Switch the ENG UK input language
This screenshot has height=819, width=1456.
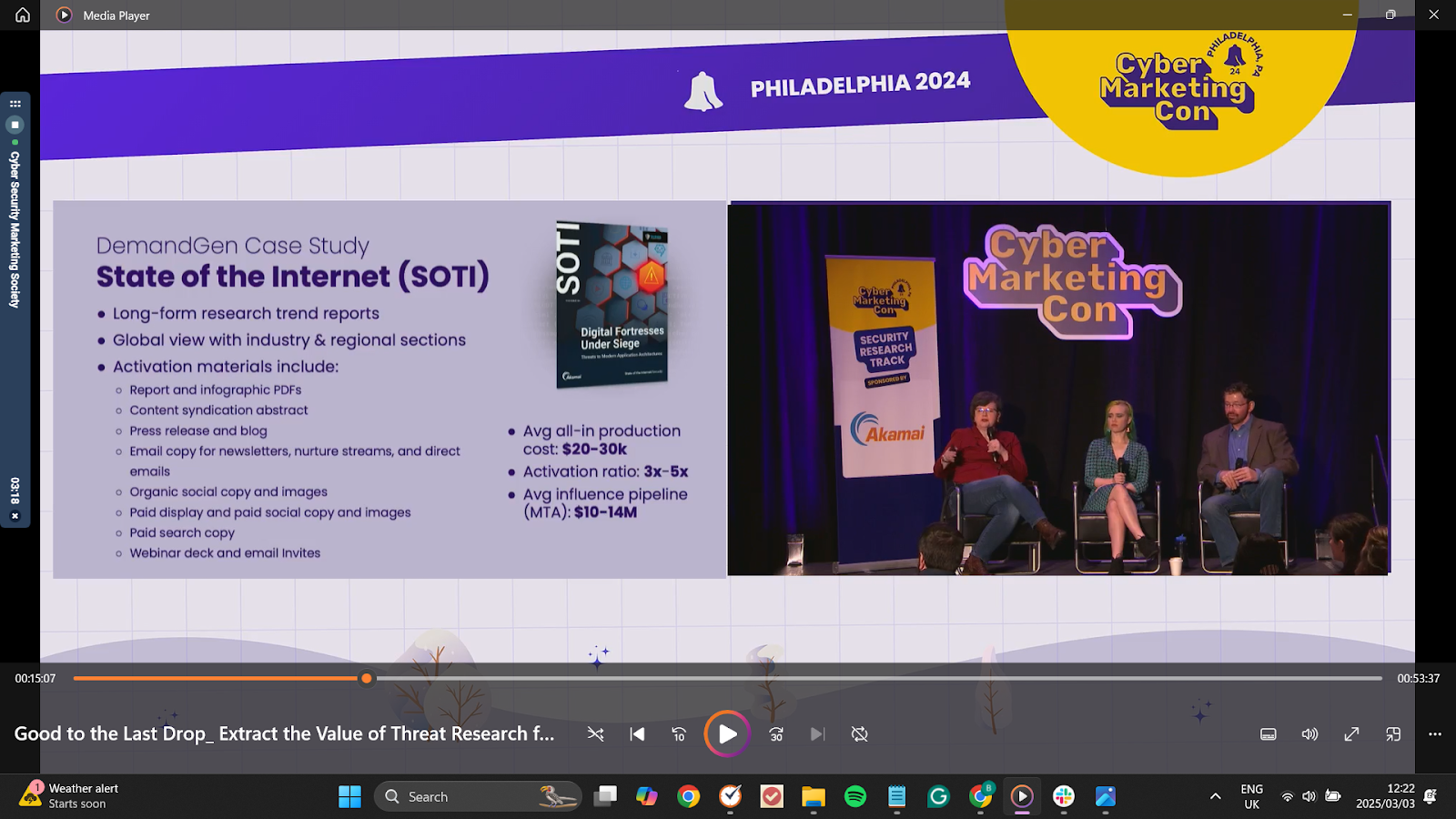point(1252,796)
